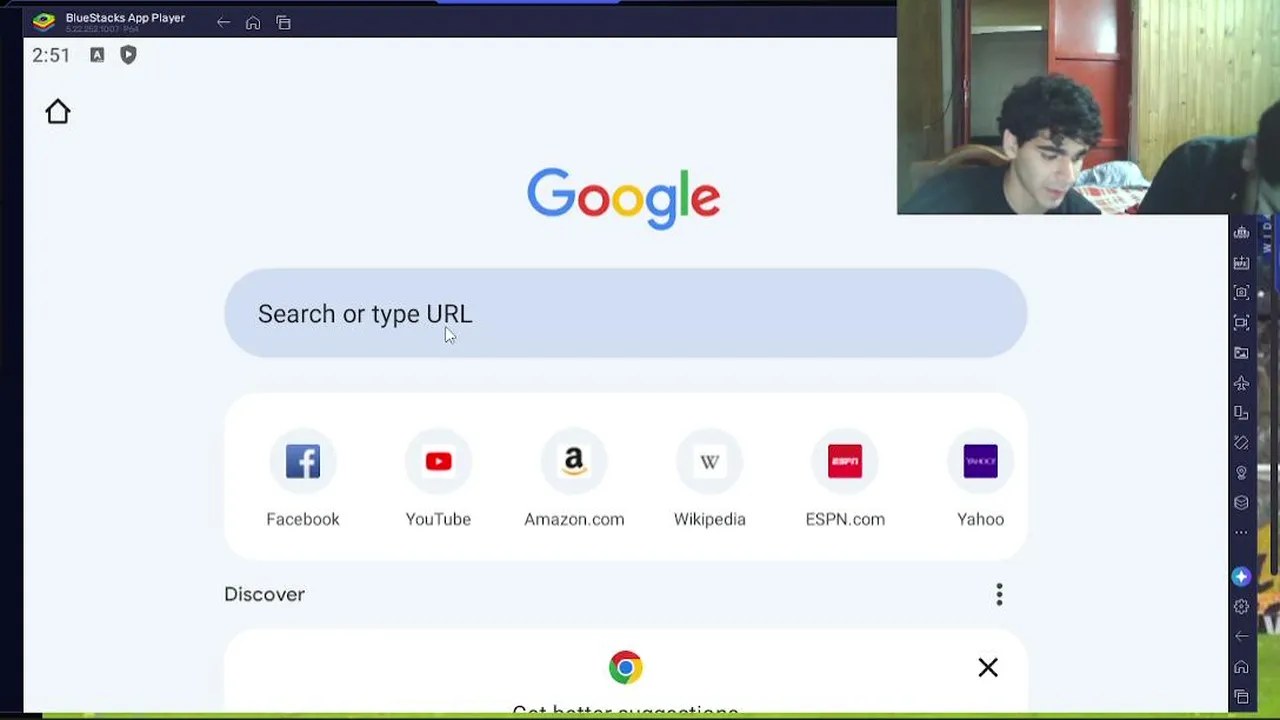Open the YouTube shortcut
Screen dimensions: 1280x720
438,461
